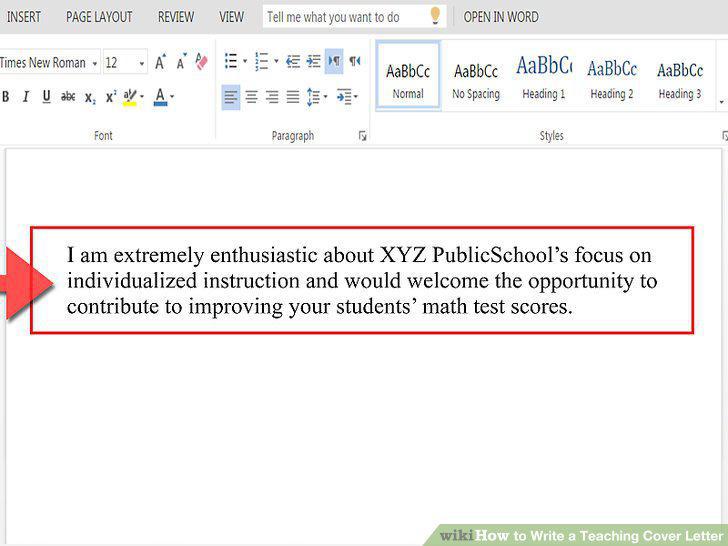
Task: Expand the Styles gallery
Action: [x=722, y=102]
